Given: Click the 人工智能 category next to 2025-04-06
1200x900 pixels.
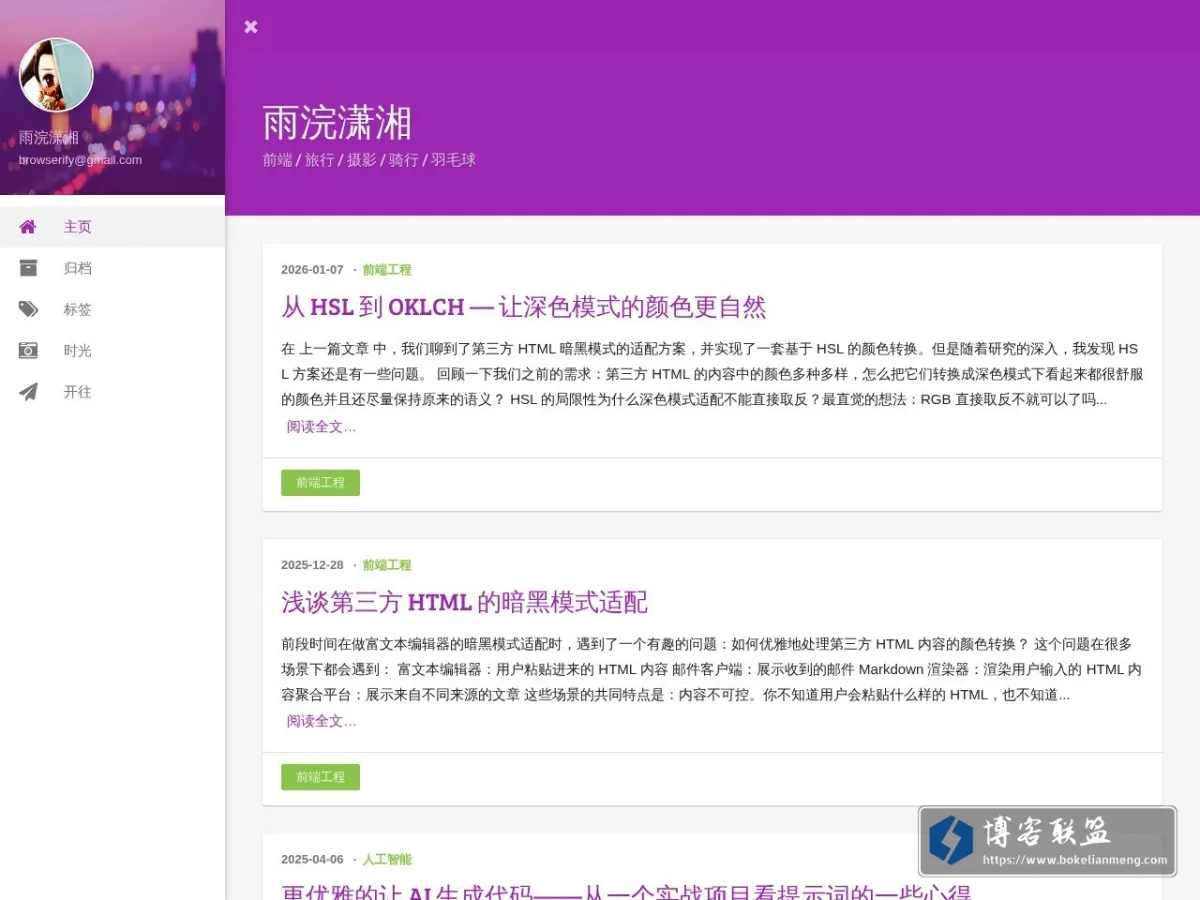Looking at the screenshot, I should pos(387,860).
